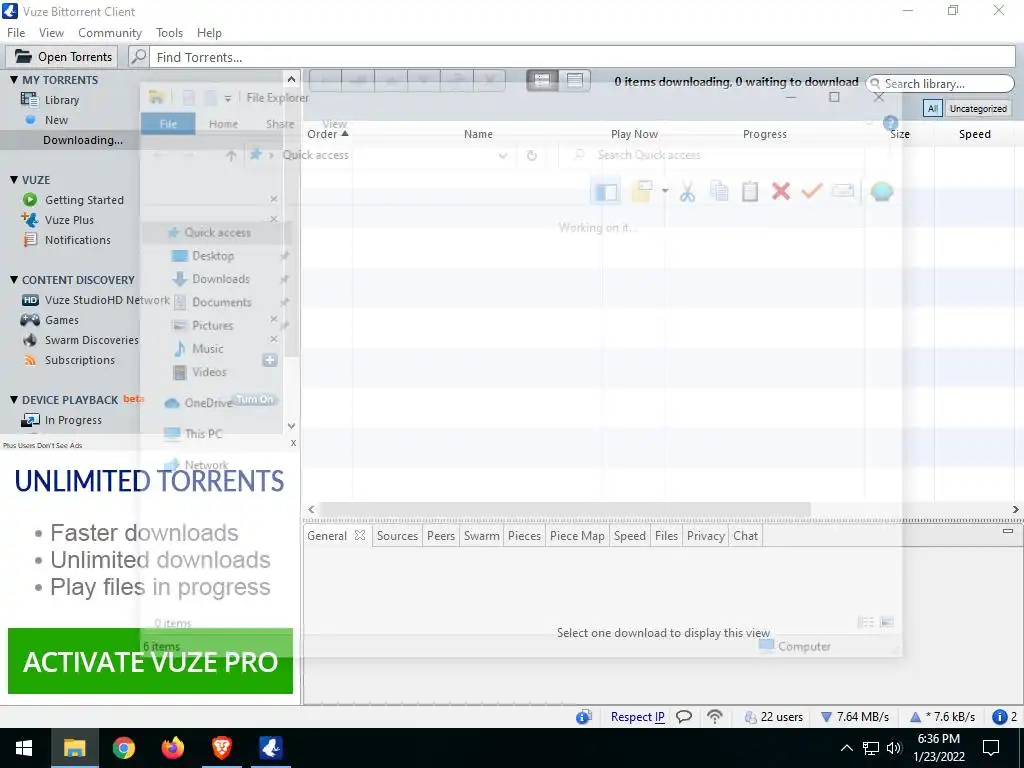Click the Search library field
The image size is (1024, 768).
coord(940,84)
